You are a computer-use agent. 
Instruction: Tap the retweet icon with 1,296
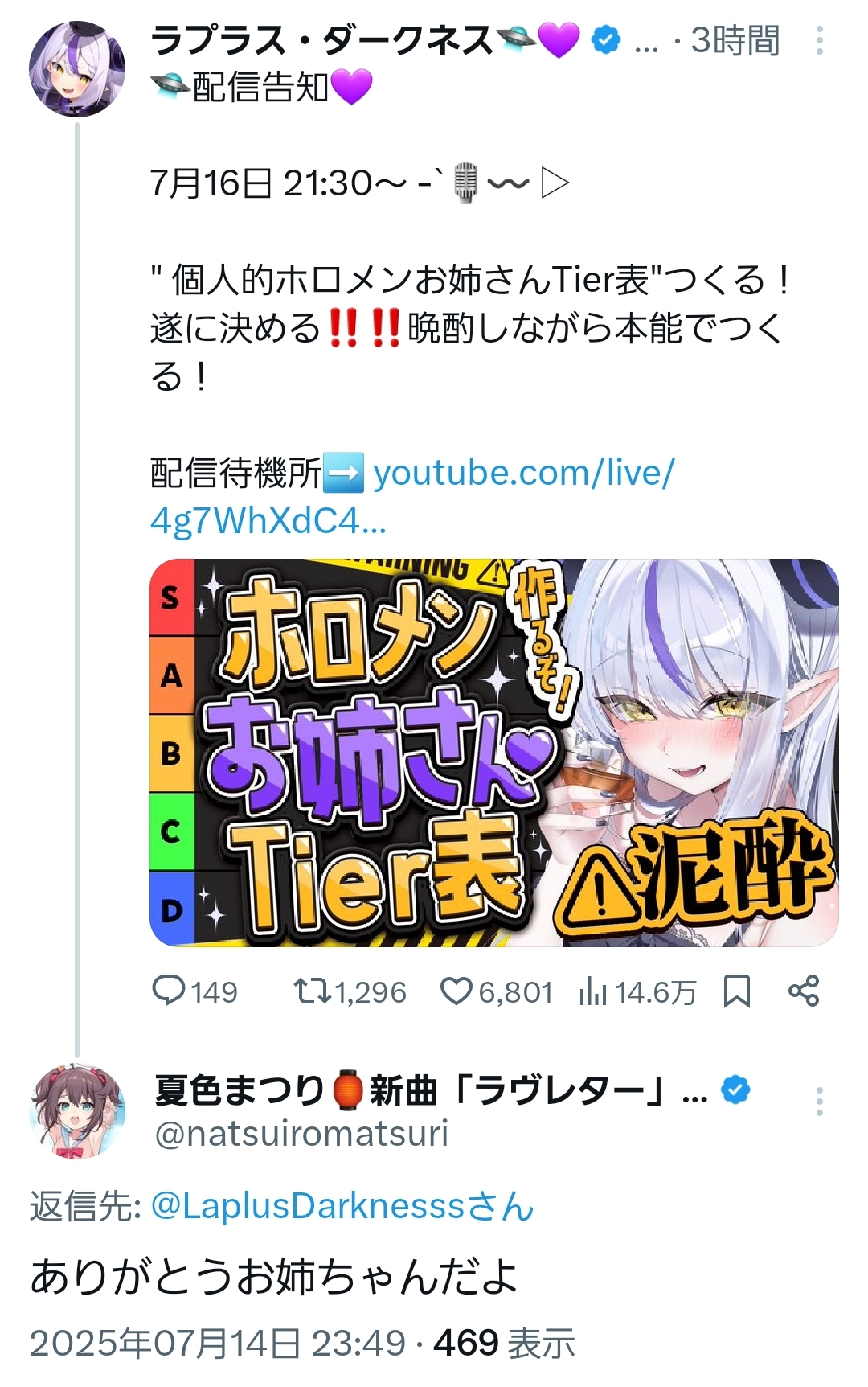pos(312,991)
